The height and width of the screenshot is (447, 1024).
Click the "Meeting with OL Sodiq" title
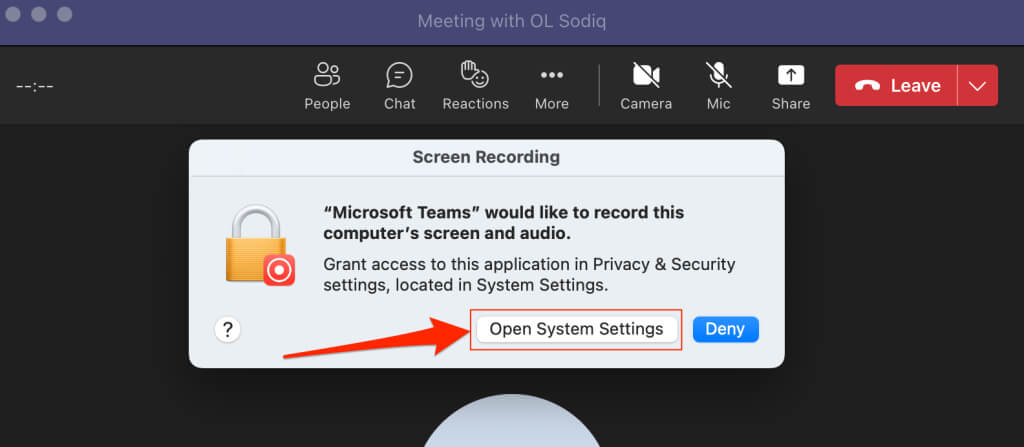point(512,20)
